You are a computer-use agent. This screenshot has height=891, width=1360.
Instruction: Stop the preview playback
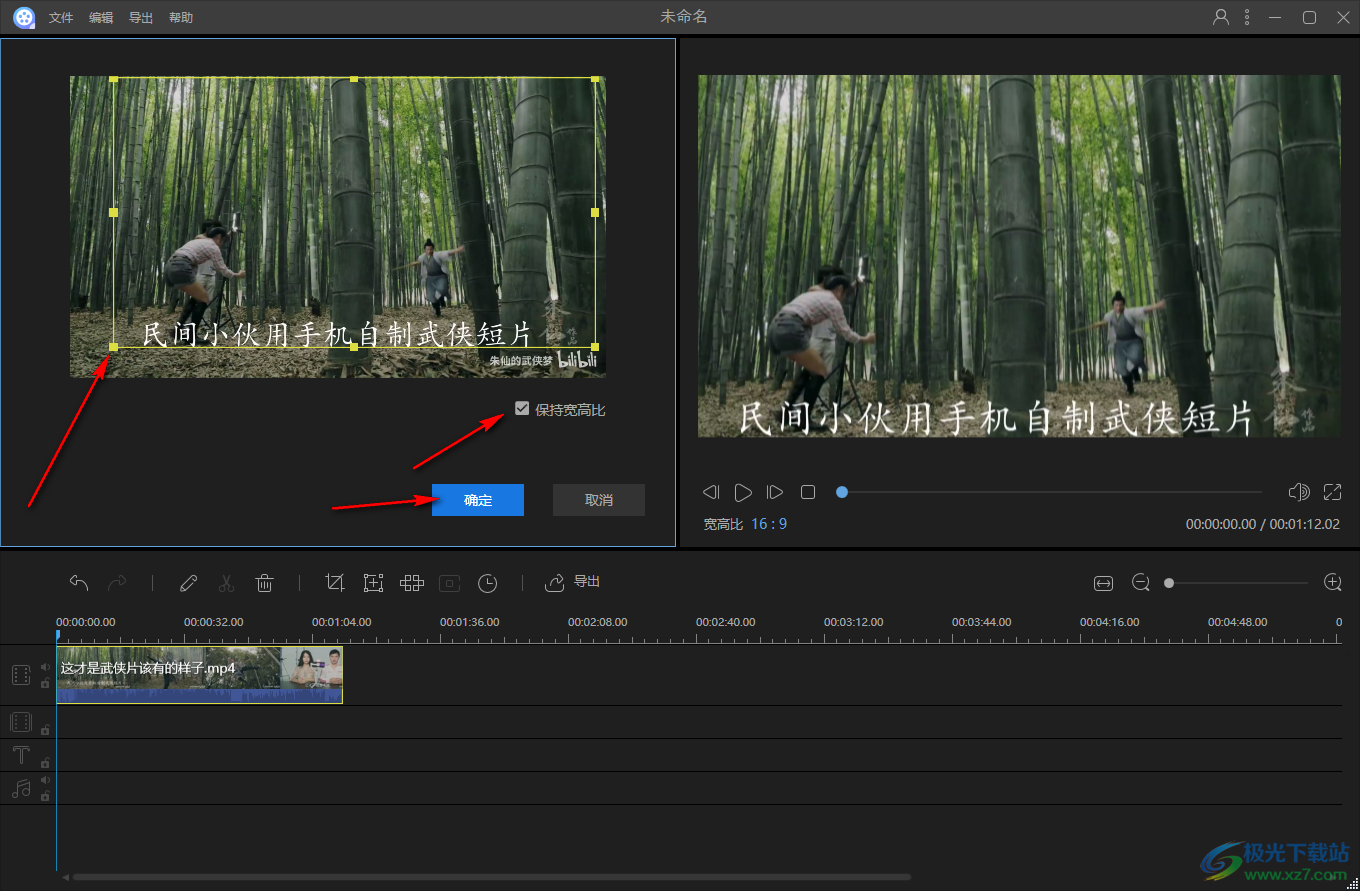point(808,492)
